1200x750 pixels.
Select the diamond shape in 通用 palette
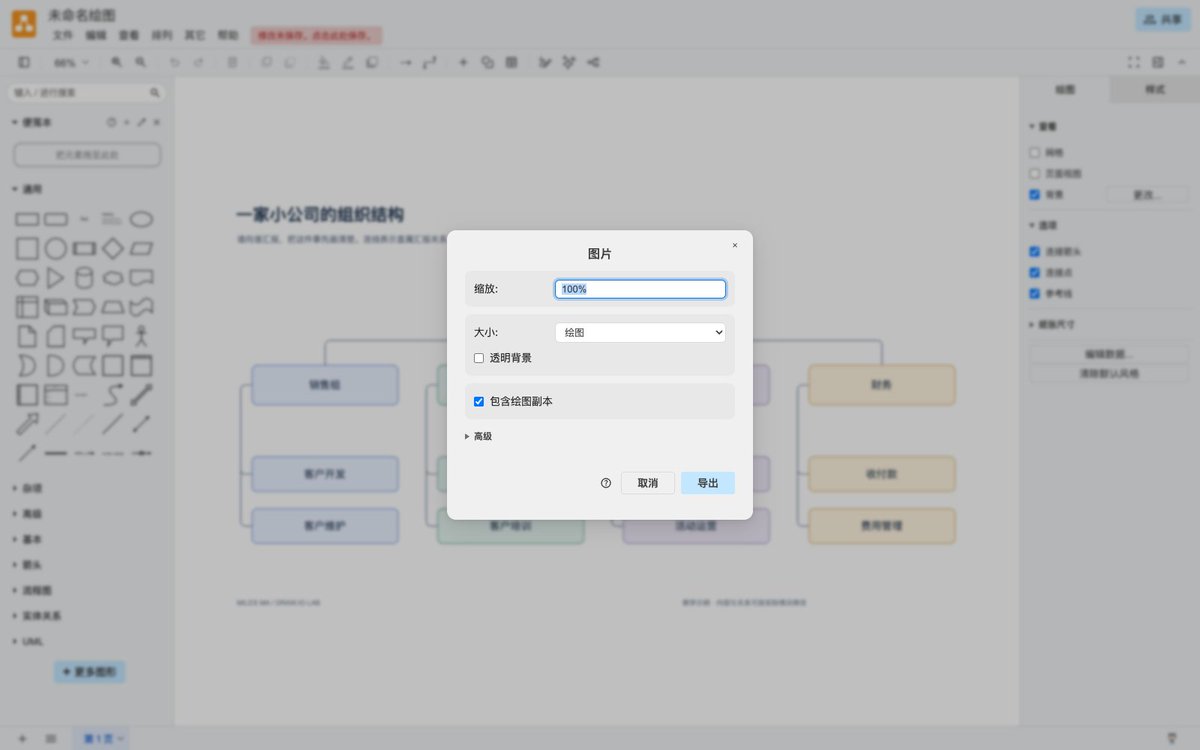tap(113, 248)
